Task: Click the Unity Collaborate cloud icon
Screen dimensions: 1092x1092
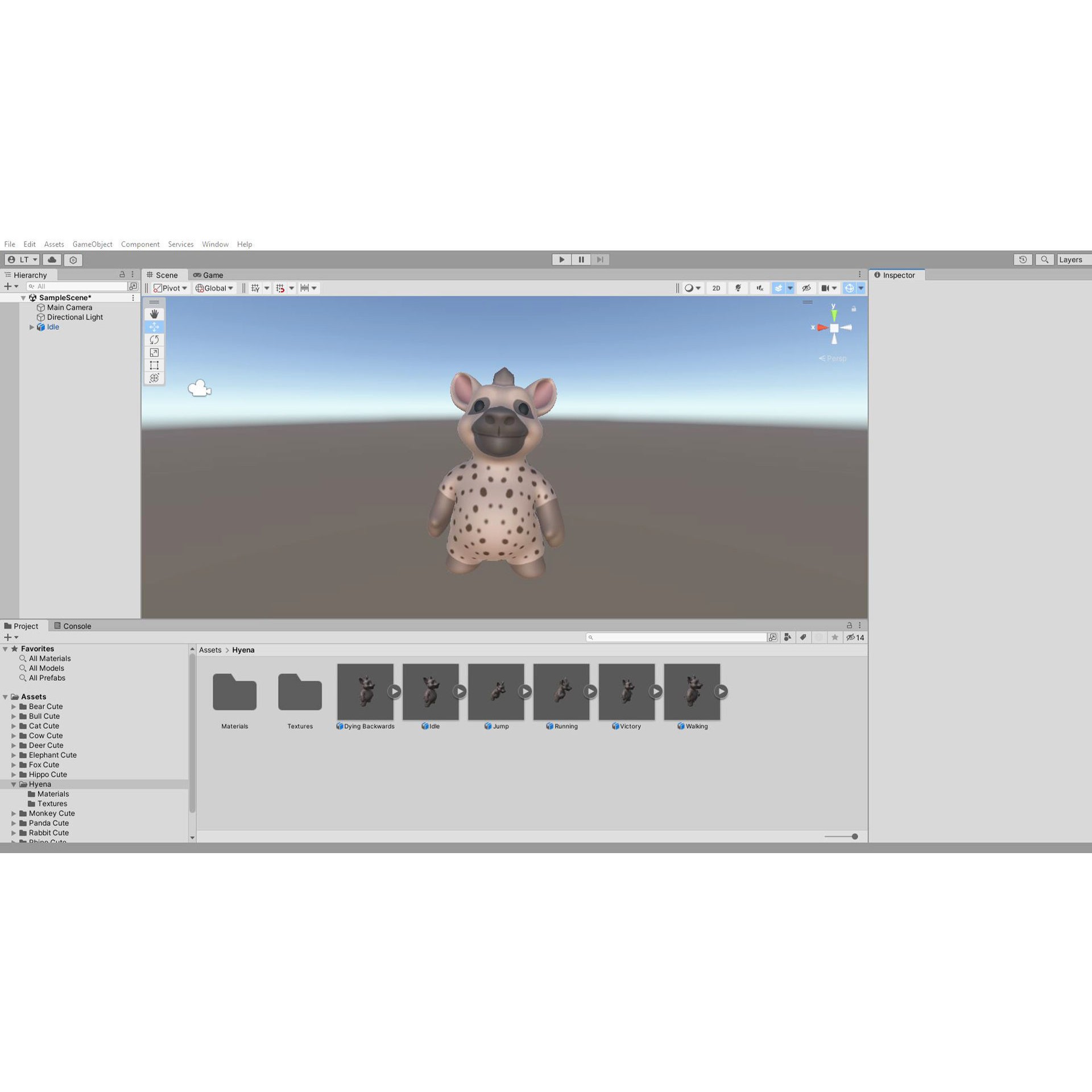Action: [52, 259]
